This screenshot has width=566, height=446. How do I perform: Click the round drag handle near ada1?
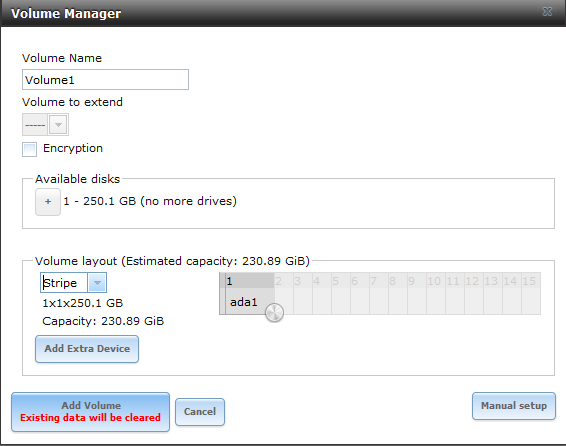274,312
